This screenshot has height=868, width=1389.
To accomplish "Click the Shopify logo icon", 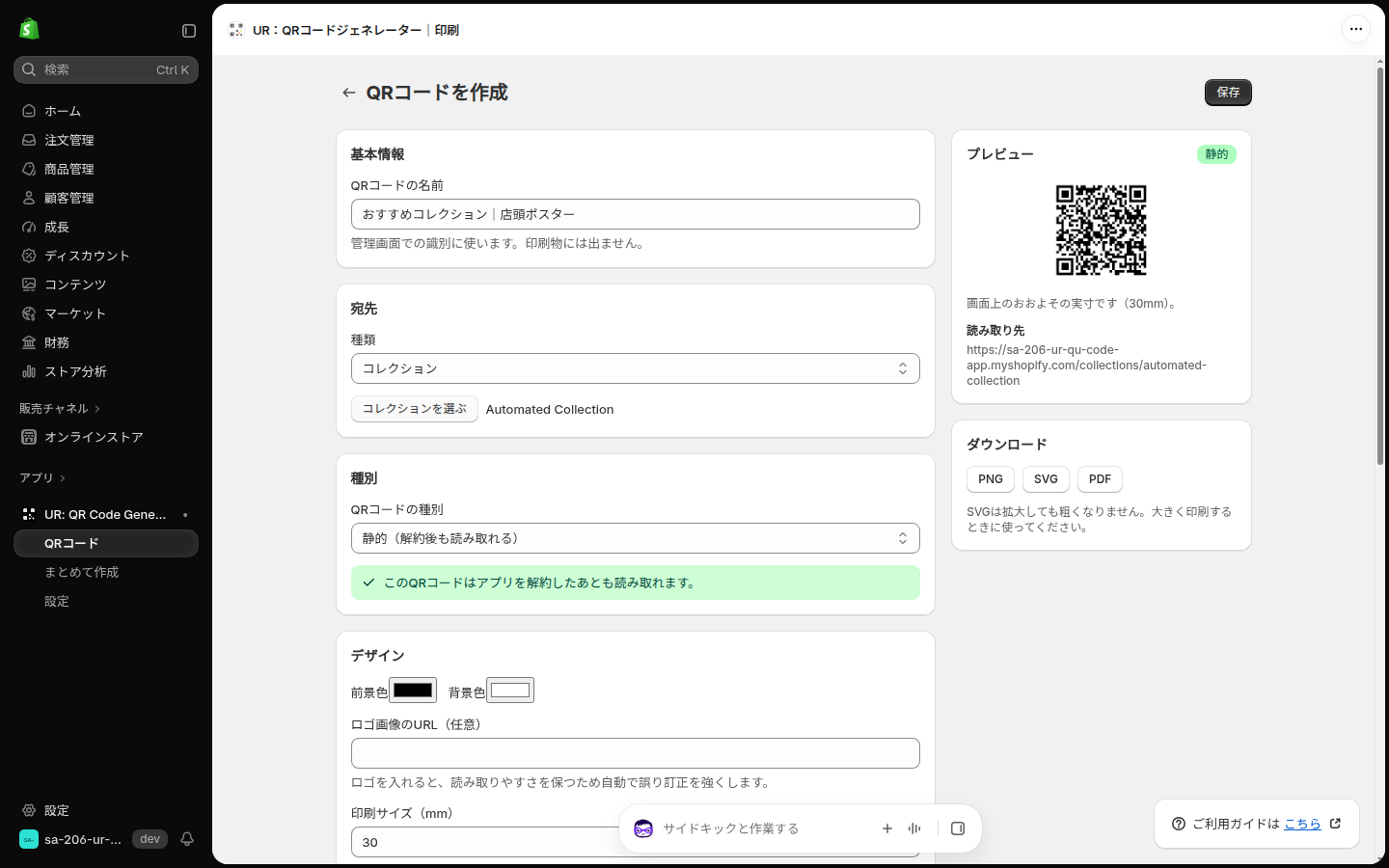I will click(x=29, y=29).
